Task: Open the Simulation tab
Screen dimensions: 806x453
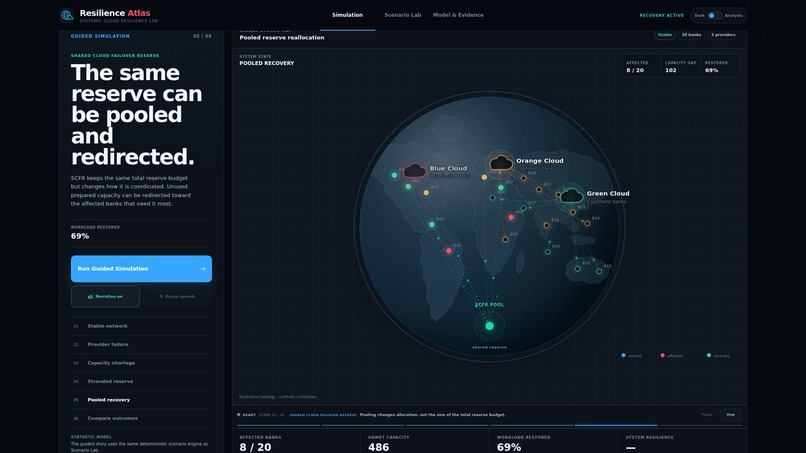Action: point(347,15)
